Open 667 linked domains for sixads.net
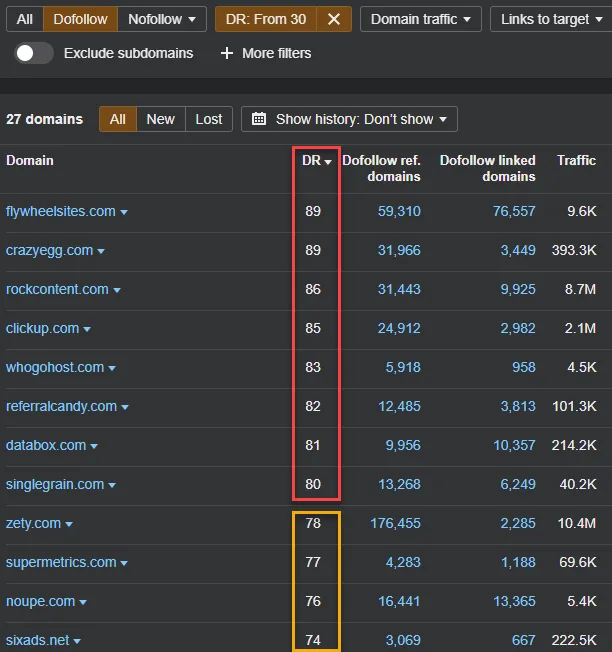The image size is (612, 652). point(524,640)
